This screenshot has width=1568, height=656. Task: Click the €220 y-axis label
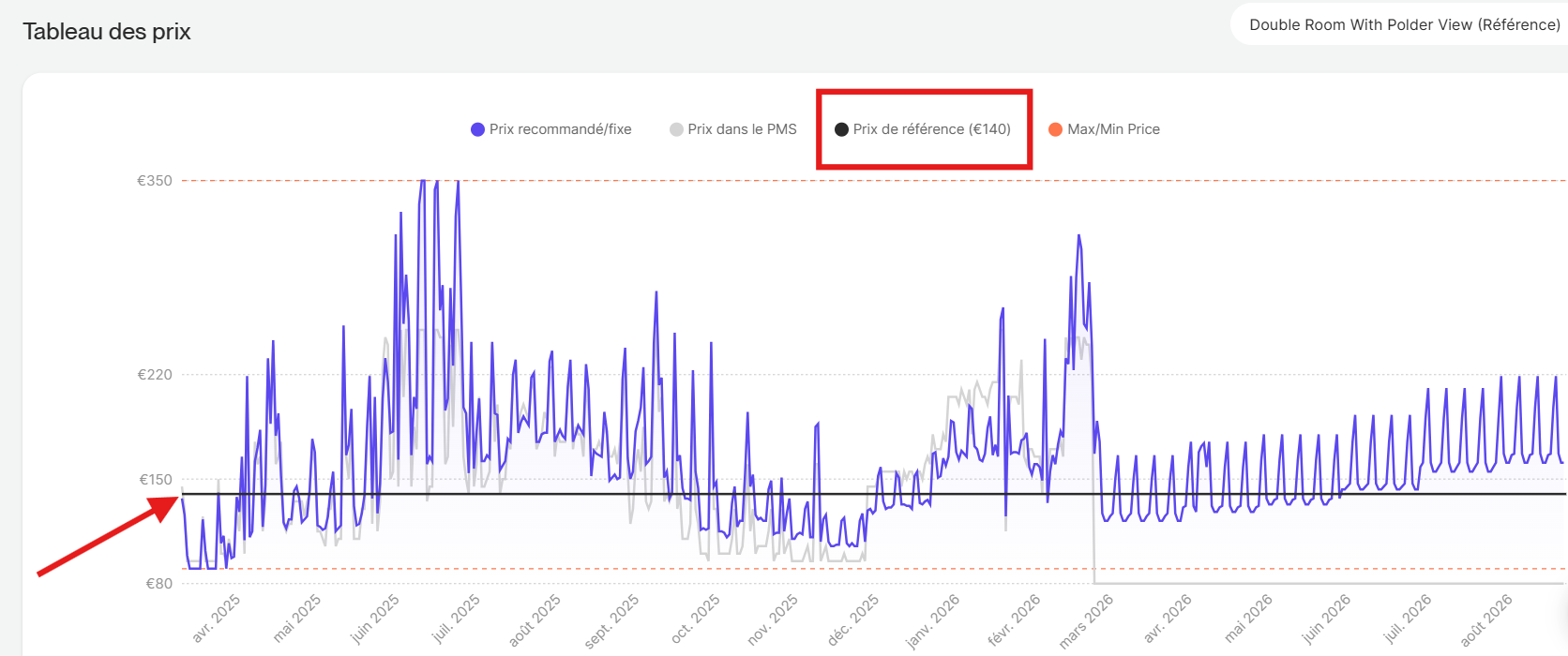(x=155, y=375)
